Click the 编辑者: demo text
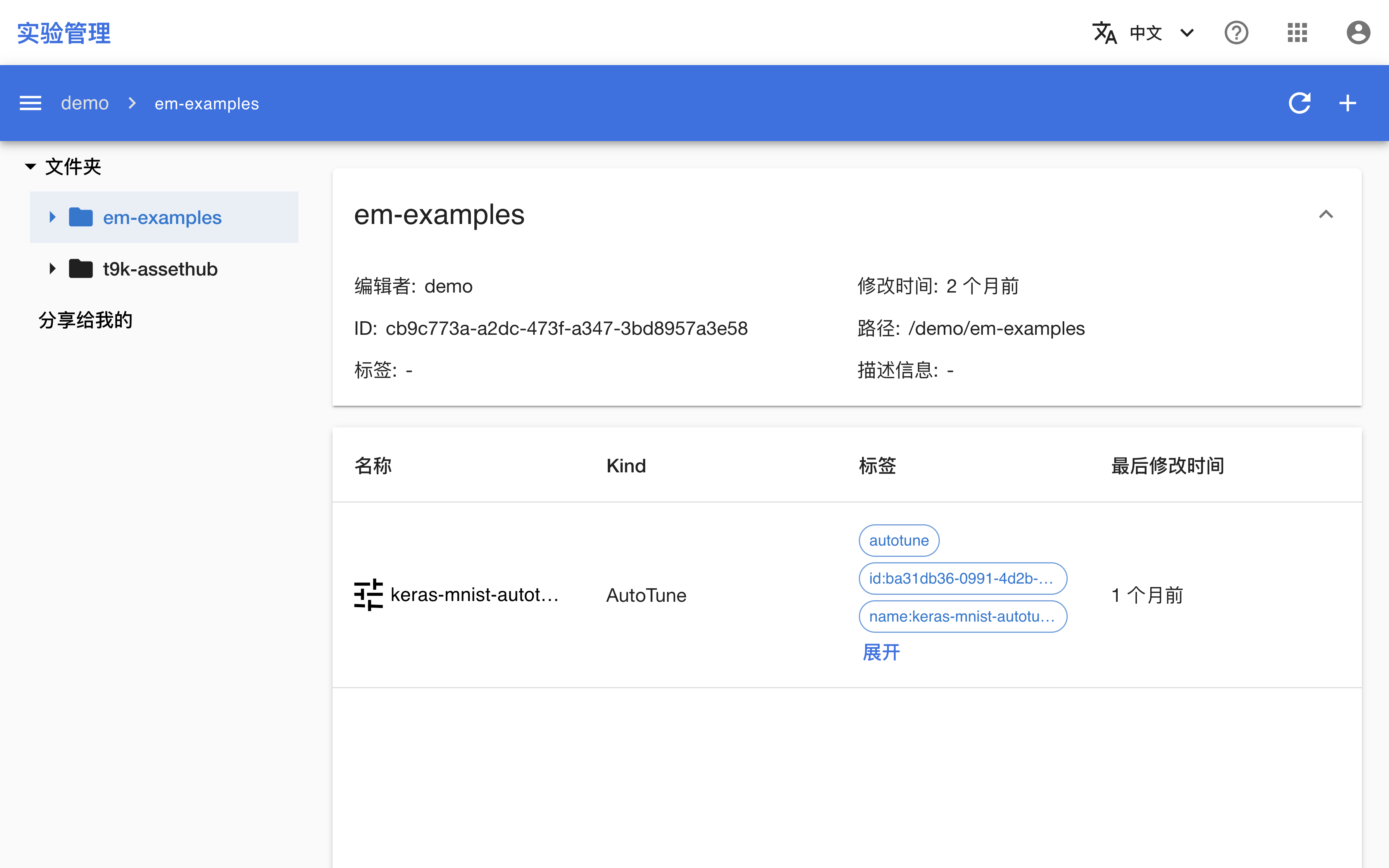Screen dimensions: 1389x868 click(x=413, y=286)
